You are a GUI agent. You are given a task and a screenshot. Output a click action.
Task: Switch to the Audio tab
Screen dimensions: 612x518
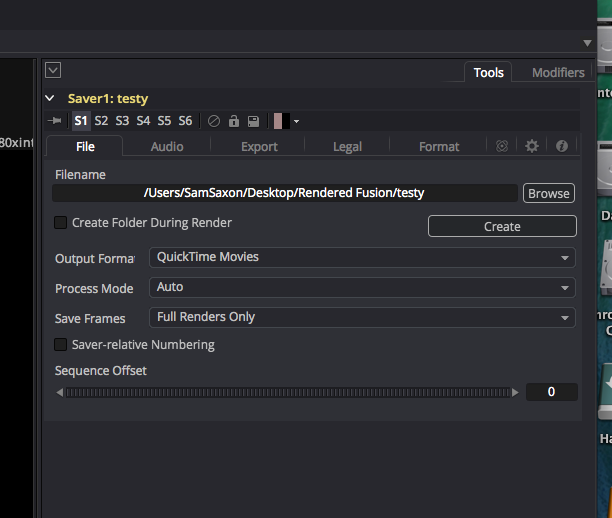click(167, 146)
